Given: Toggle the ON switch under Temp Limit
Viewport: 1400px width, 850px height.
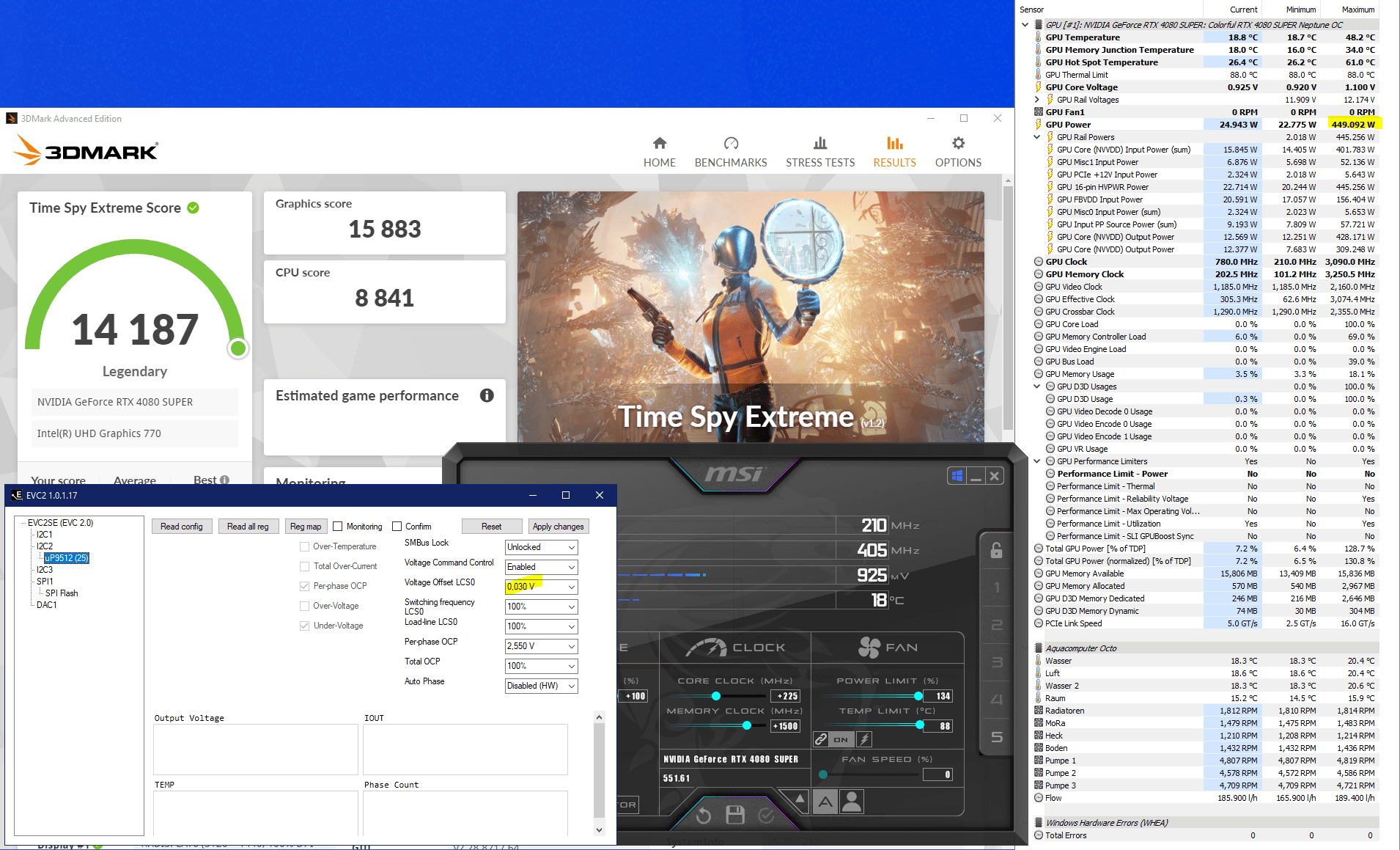Looking at the screenshot, I should tap(840, 739).
